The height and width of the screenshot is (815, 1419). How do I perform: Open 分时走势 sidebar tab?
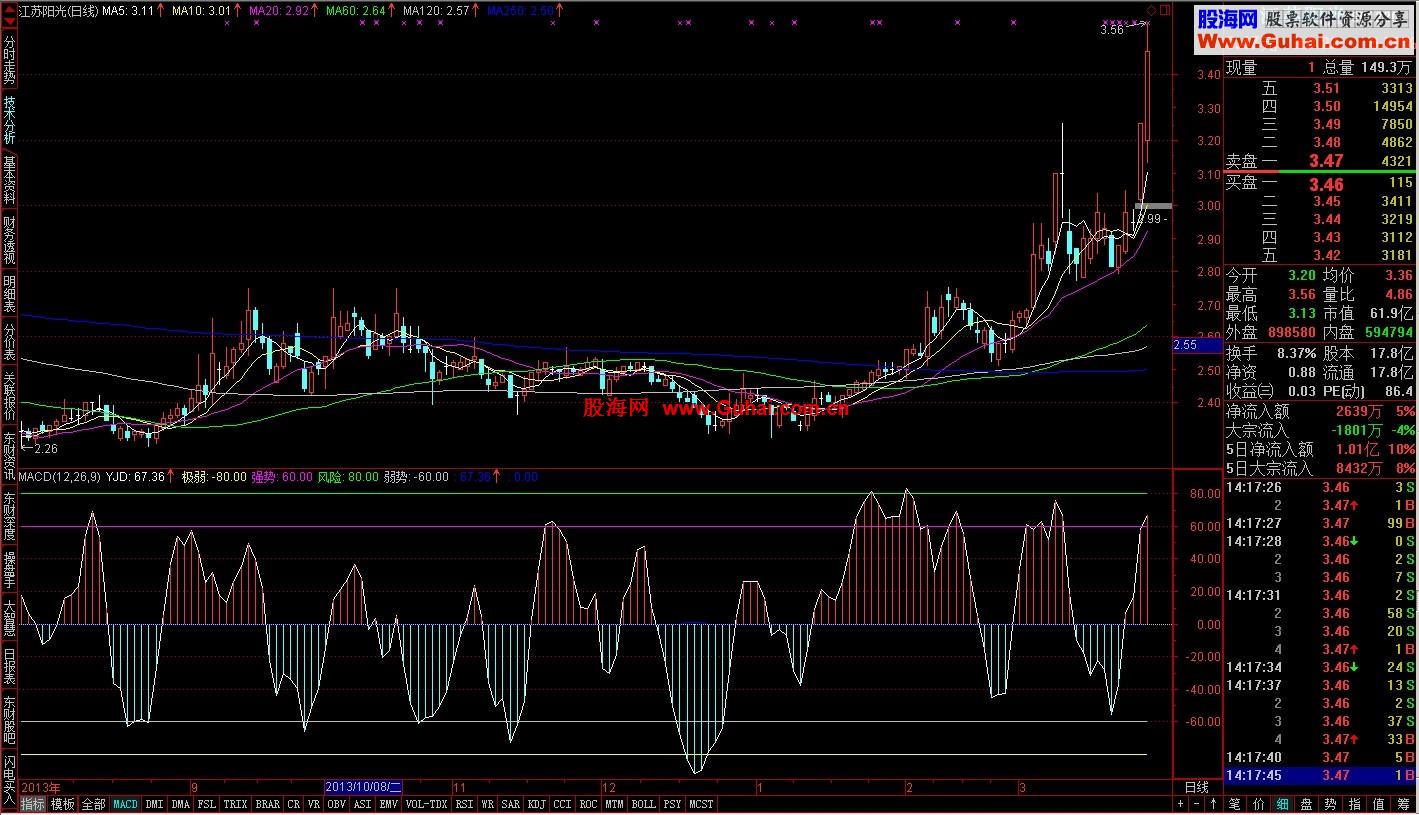(x=9, y=59)
